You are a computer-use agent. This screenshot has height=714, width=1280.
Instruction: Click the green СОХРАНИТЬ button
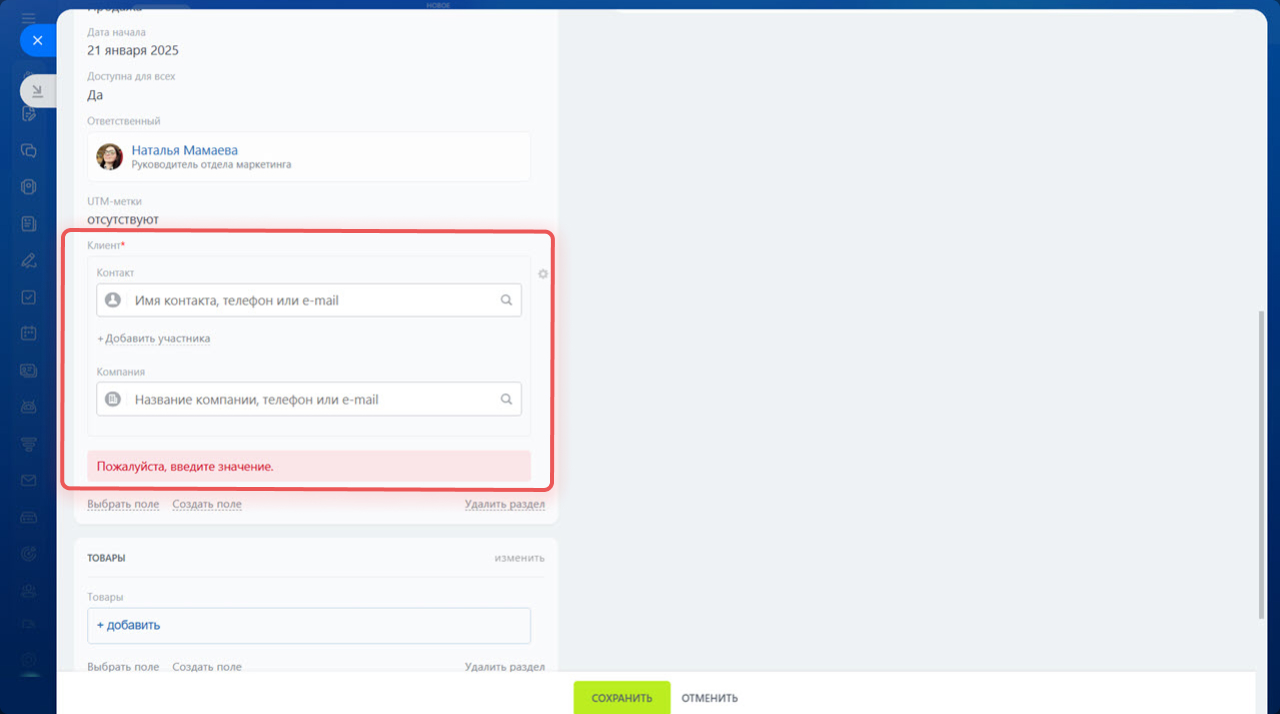click(x=622, y=698)
